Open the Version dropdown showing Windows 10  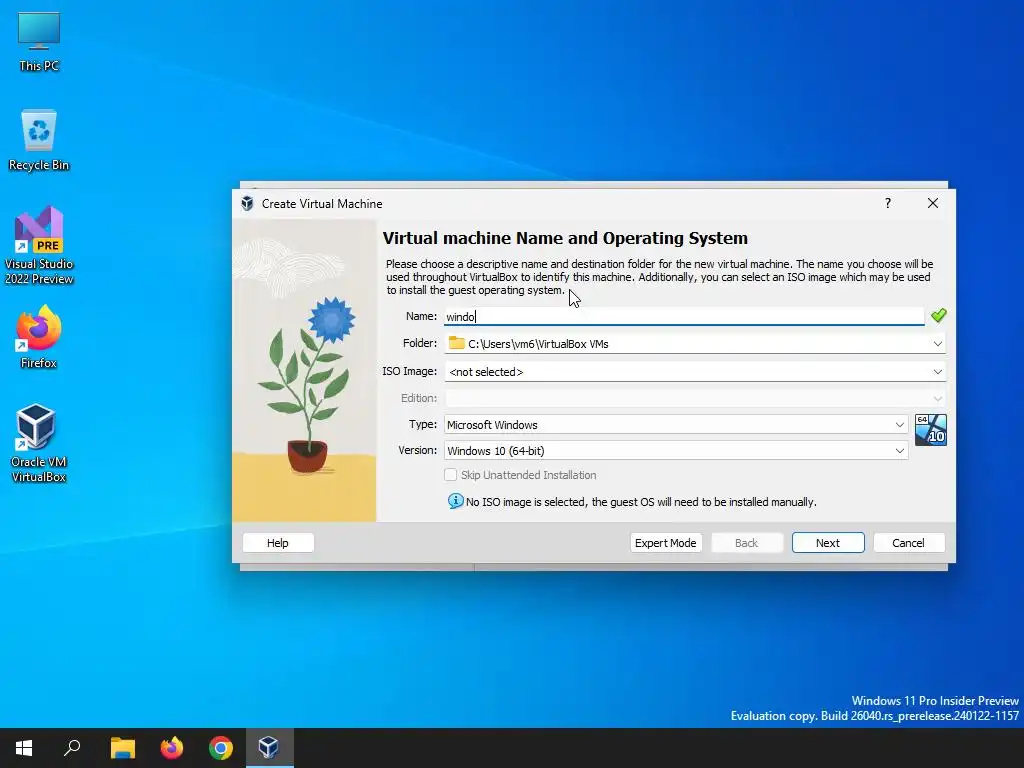(x=676, y=451)
